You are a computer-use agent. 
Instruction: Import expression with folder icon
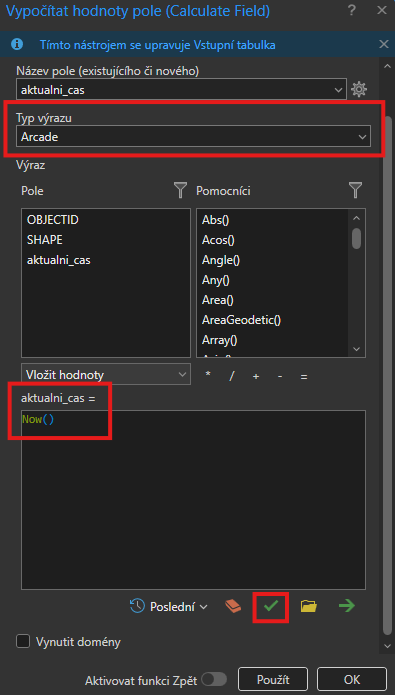(309, 605)
